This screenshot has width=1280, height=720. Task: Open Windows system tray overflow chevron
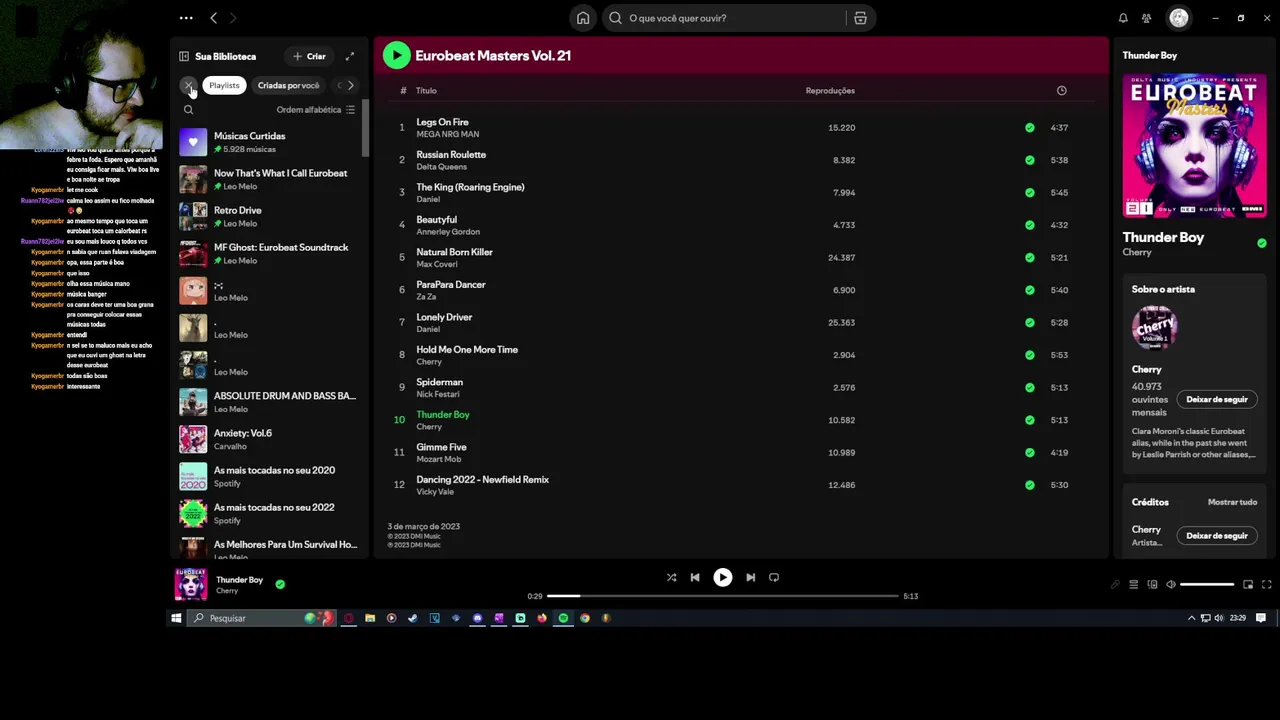1191,618
